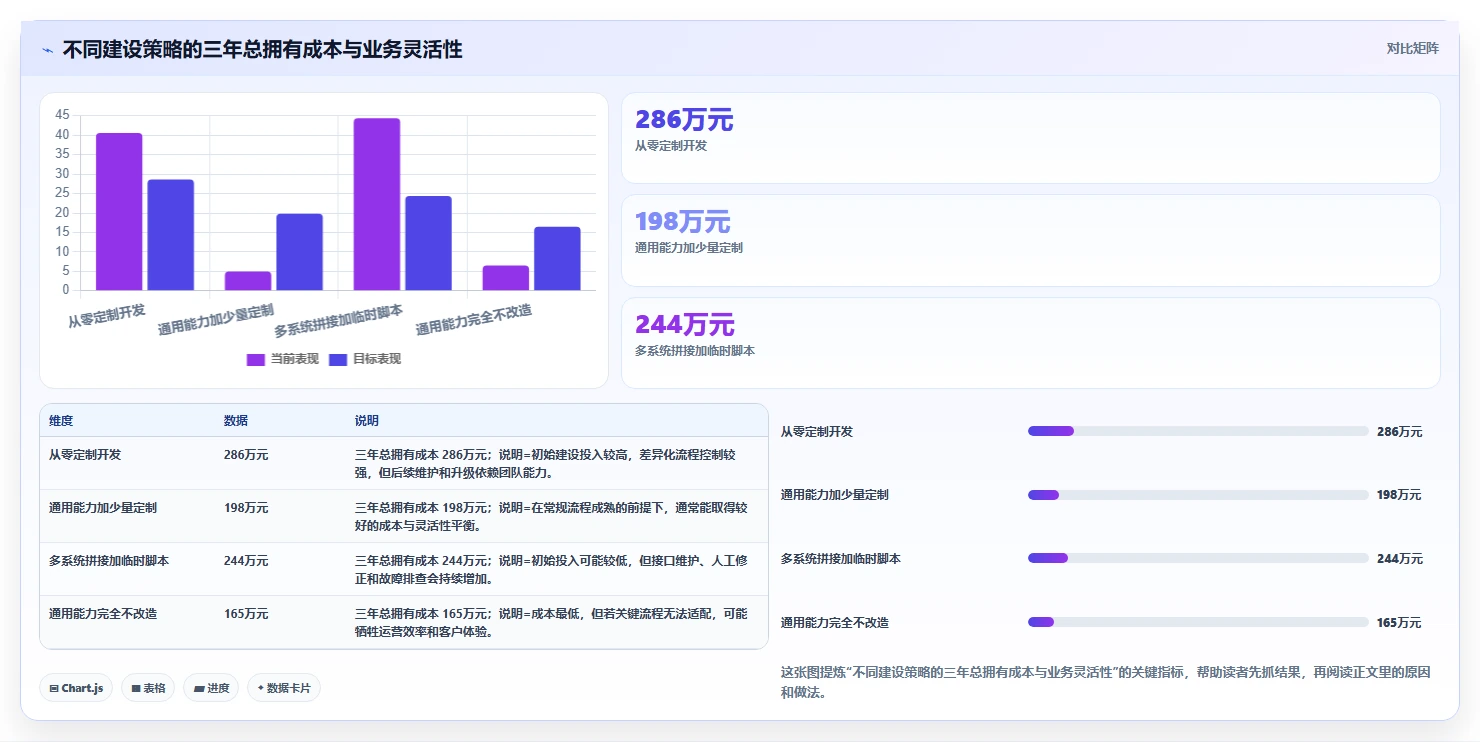Viewport: 1480px width, 742px height.
Task: Click the summary paragraph beginning 这张图提炼
Action: (1106, 682)
